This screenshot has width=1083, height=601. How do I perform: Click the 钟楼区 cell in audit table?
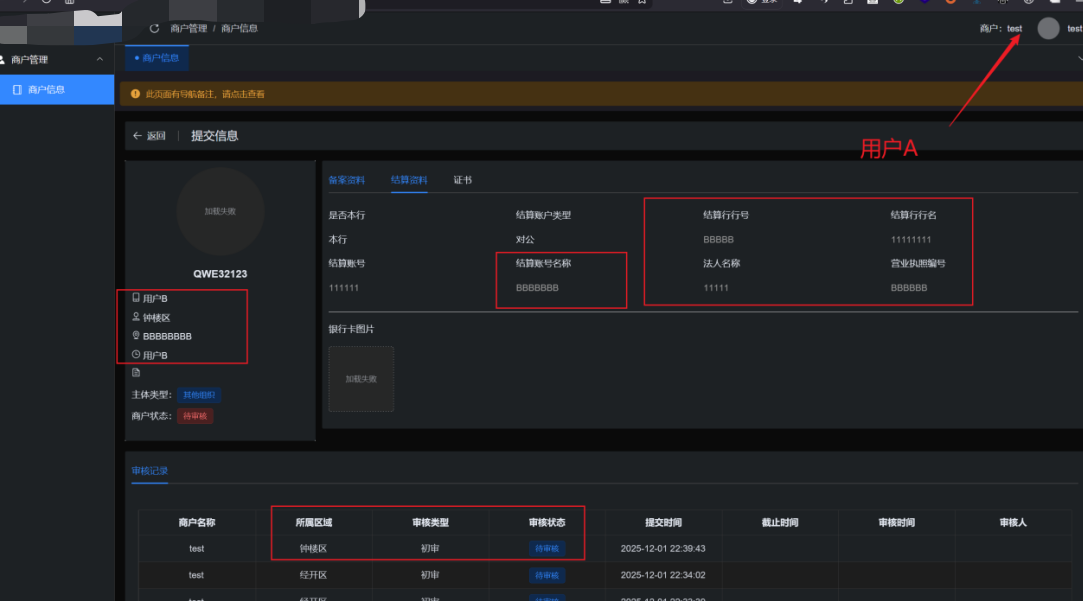coord(314,548)
